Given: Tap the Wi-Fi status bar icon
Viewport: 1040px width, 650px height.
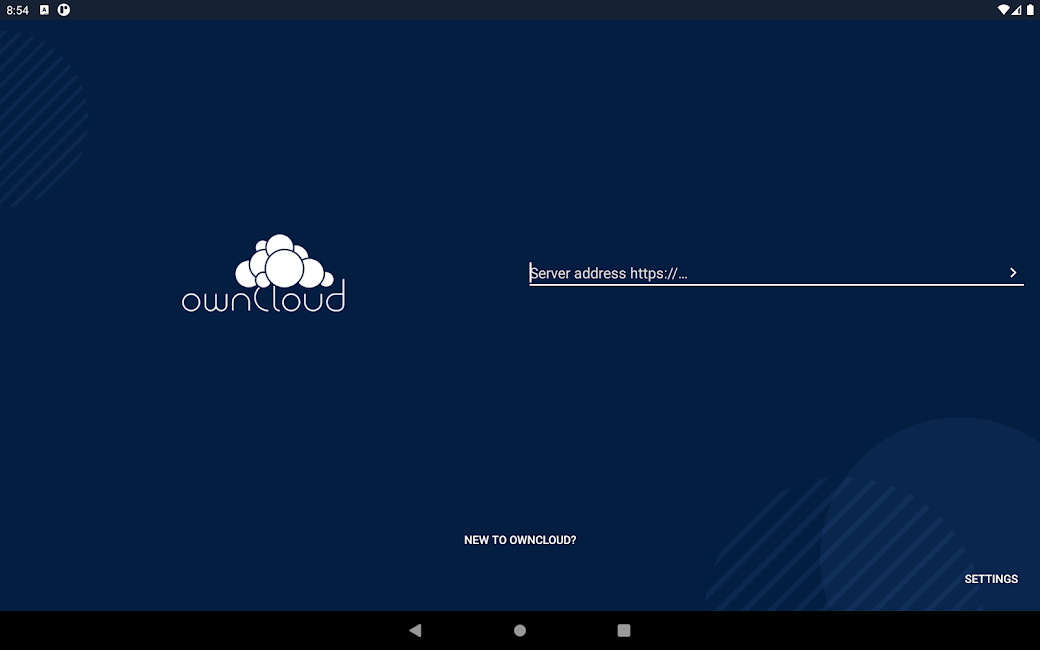Looking at the screenshot, I should tap(1004, 10).
